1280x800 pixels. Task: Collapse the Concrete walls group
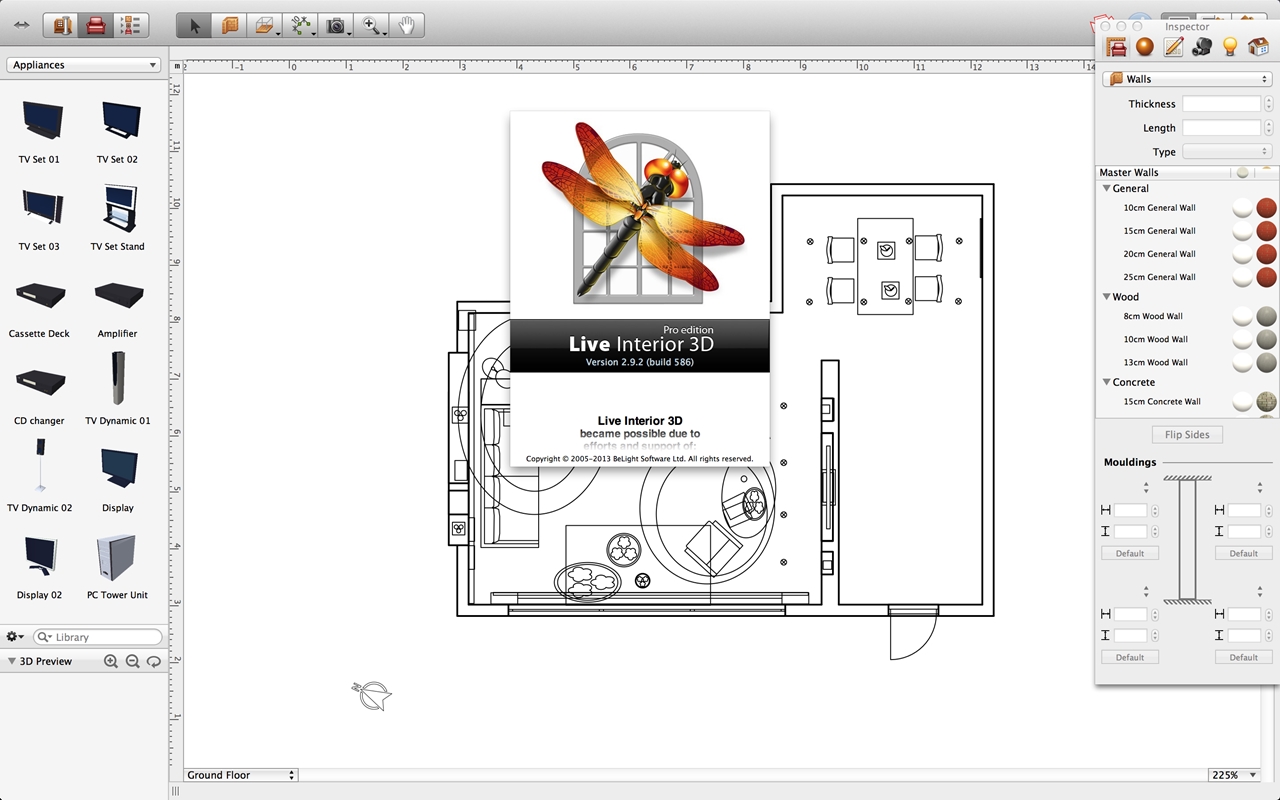pos(1107,382)
